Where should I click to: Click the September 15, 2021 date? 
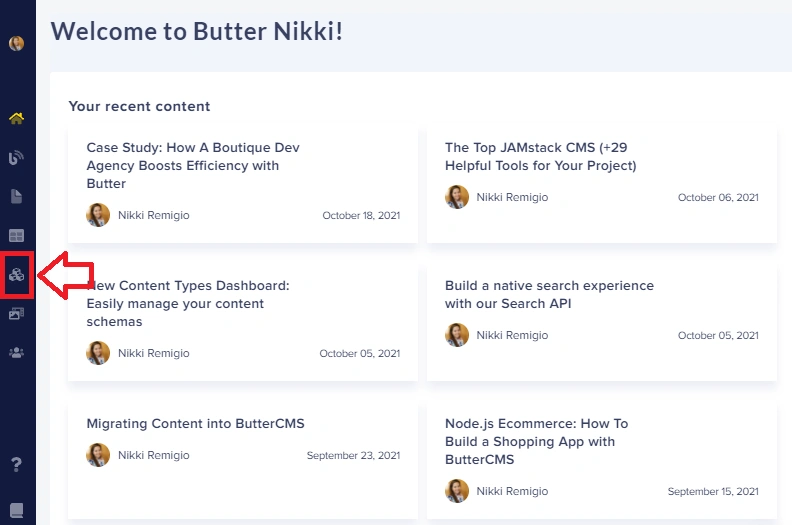[713, 491]
